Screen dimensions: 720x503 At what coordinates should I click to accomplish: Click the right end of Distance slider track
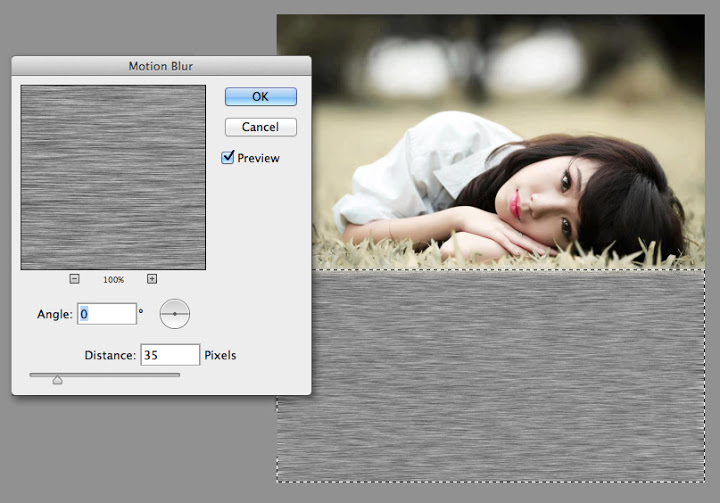[178, 375]
